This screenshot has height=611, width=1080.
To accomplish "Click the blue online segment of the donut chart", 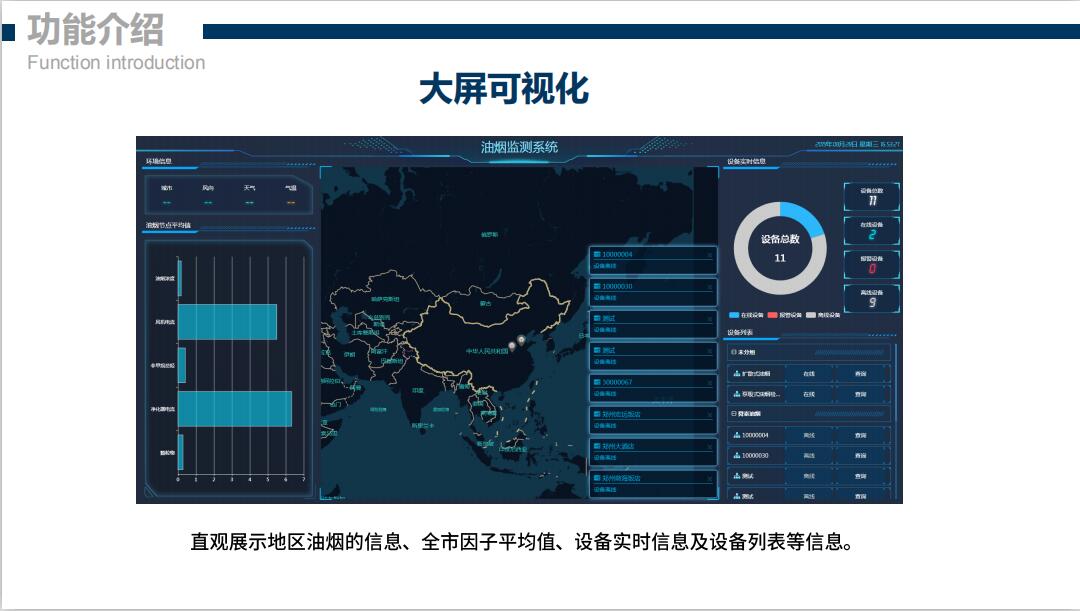I will coord(805,216).
